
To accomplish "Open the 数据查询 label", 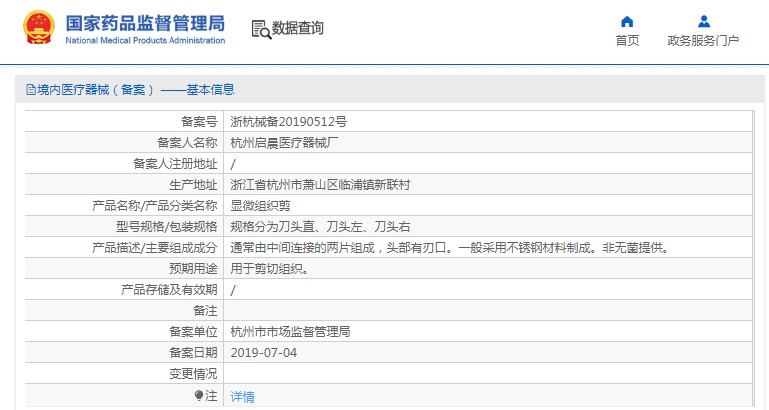I will tap(298, 28).
